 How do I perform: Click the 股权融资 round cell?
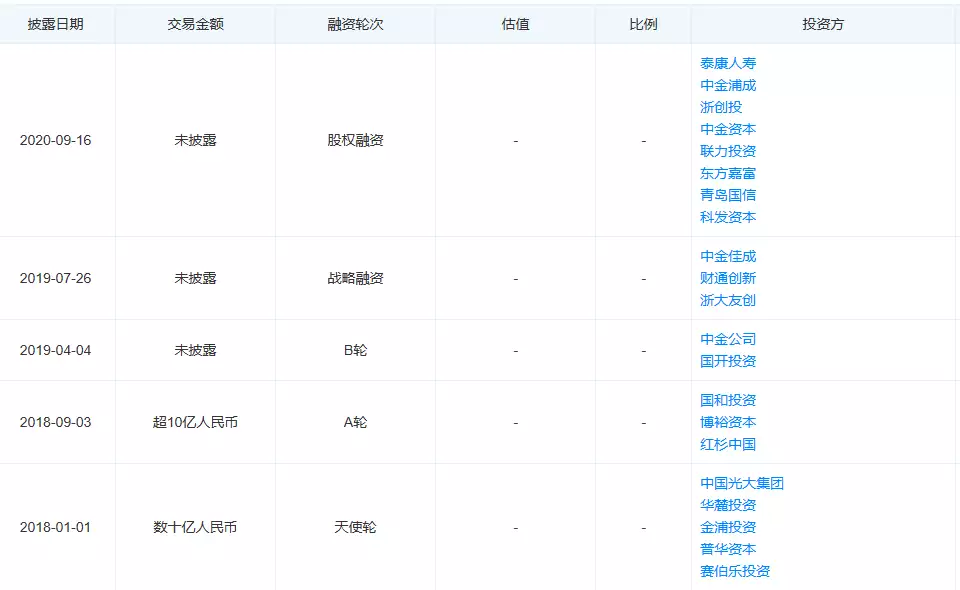(x=355, y=140)
